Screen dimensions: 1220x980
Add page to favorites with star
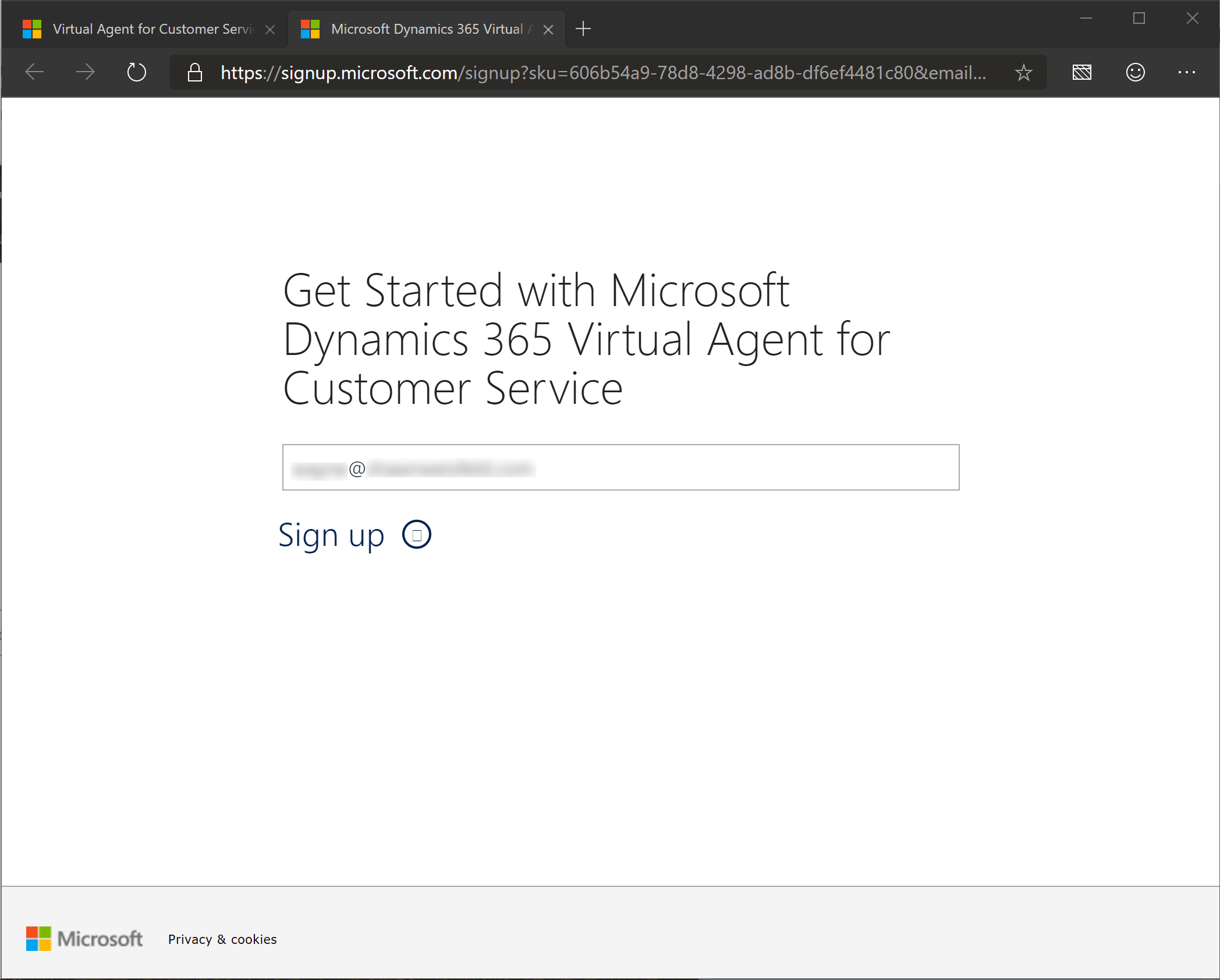pyautogui.click(x=1023, y=73)
